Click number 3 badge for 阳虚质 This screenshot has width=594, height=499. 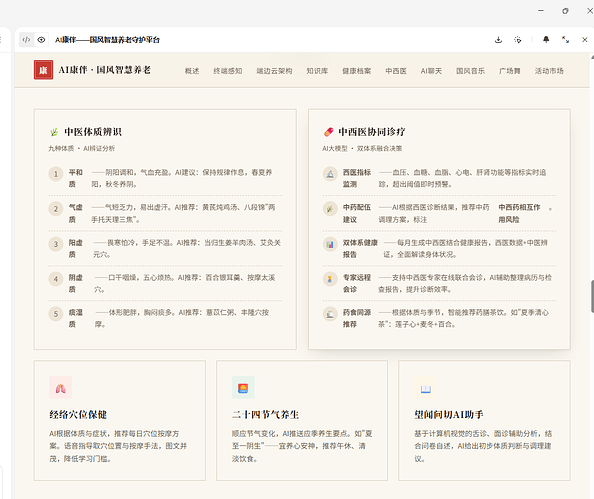56,244
